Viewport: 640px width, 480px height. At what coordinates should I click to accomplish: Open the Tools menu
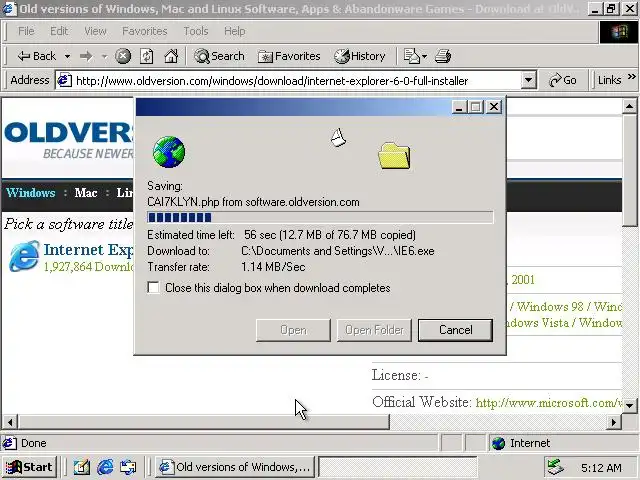196,31
